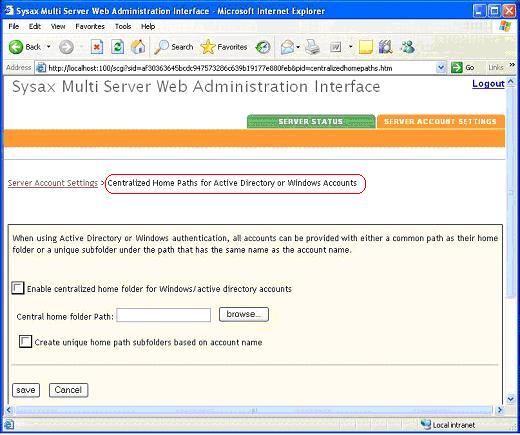Open the History clock icon

263,47
